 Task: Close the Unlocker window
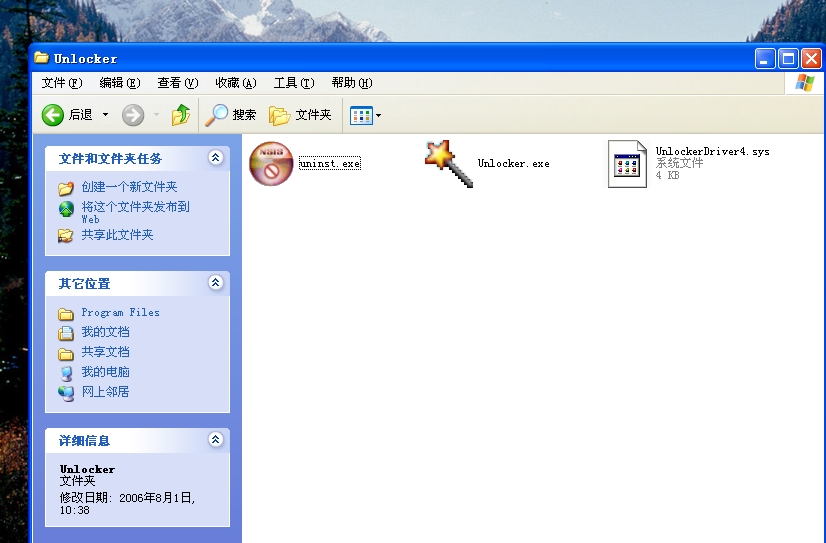point(812,58)
